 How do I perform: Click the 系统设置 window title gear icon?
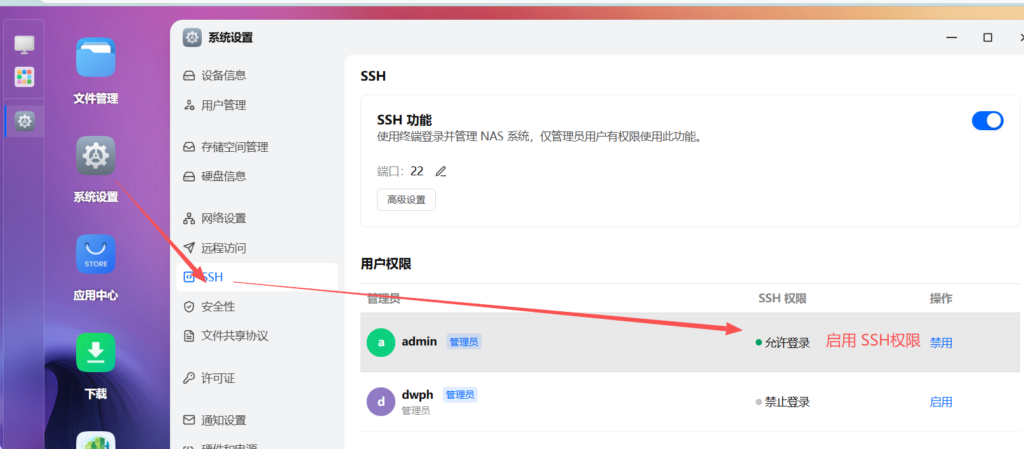coord(192,38)
